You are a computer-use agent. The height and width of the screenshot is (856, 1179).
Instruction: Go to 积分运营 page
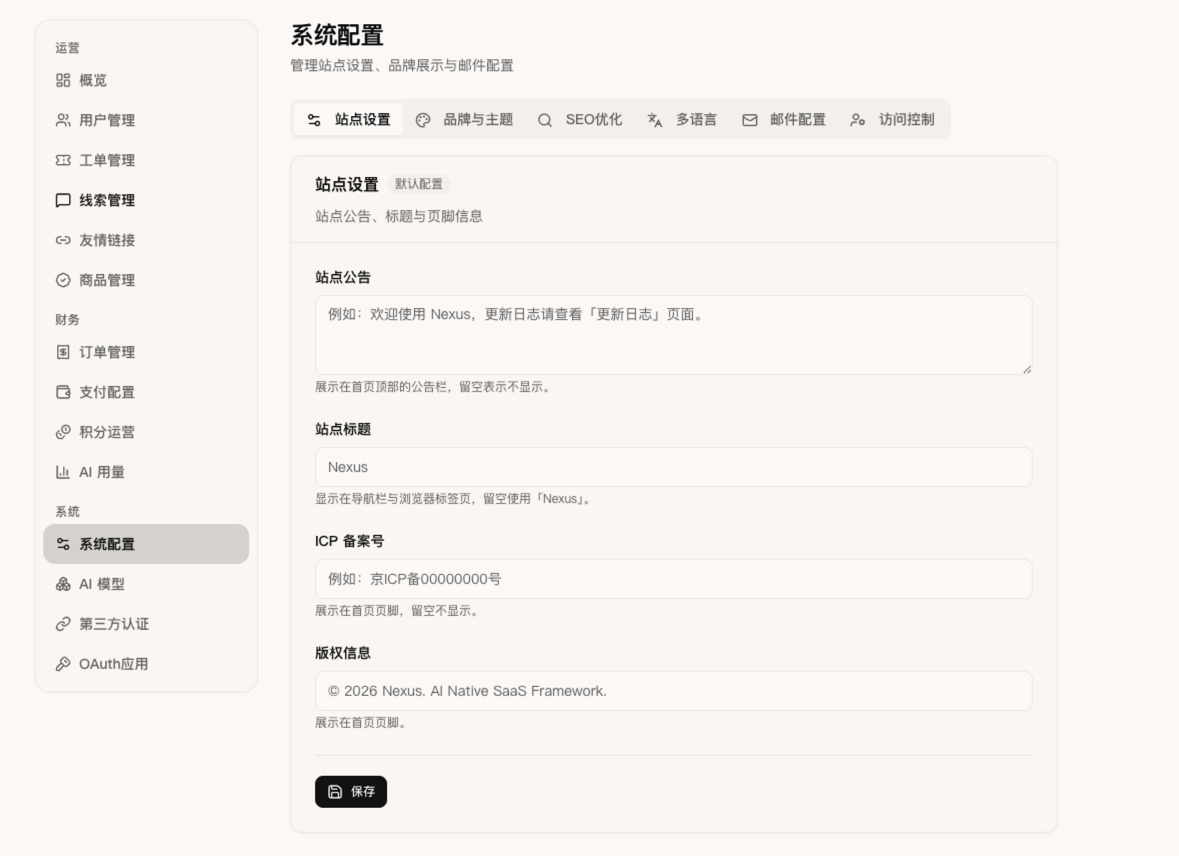pyautogui.click(x=146, y=432)
